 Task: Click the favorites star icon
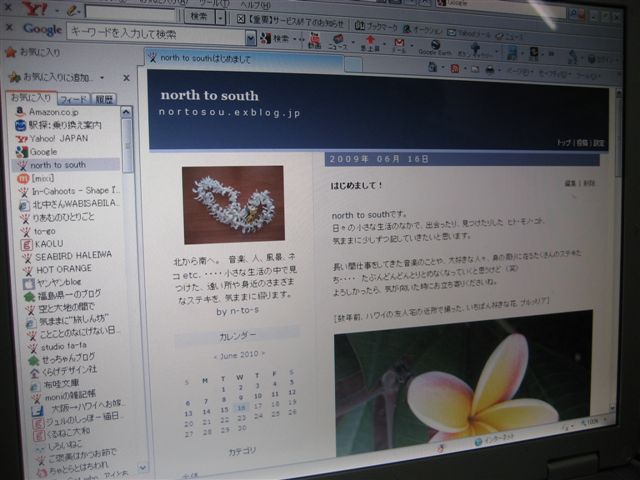(11, 52)
